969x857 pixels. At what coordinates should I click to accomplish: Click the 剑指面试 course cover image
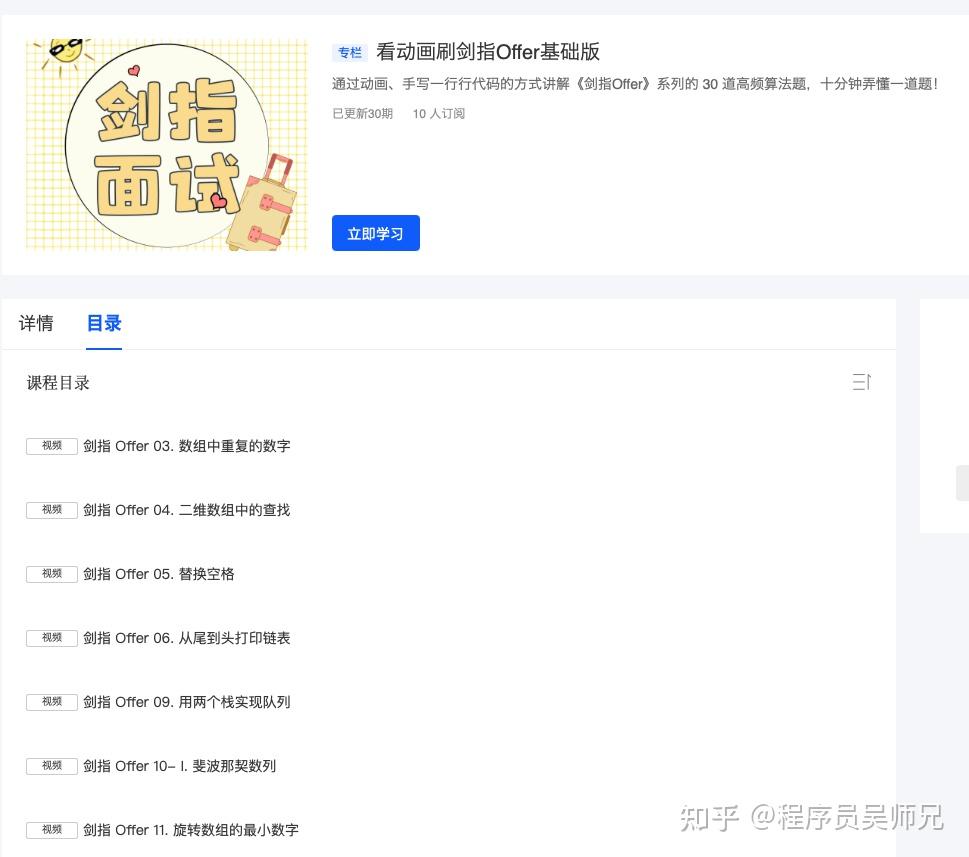[x=166, y=145]
